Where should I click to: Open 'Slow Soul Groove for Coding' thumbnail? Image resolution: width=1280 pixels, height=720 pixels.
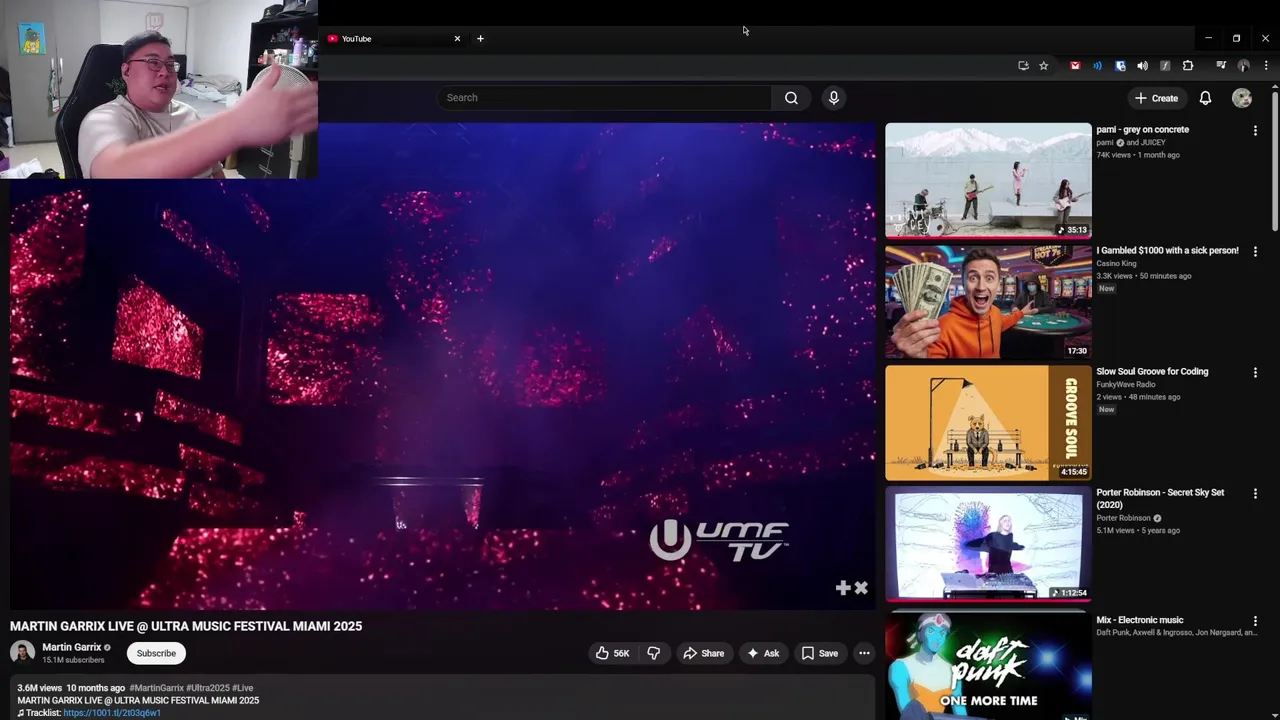coord(988,422)
